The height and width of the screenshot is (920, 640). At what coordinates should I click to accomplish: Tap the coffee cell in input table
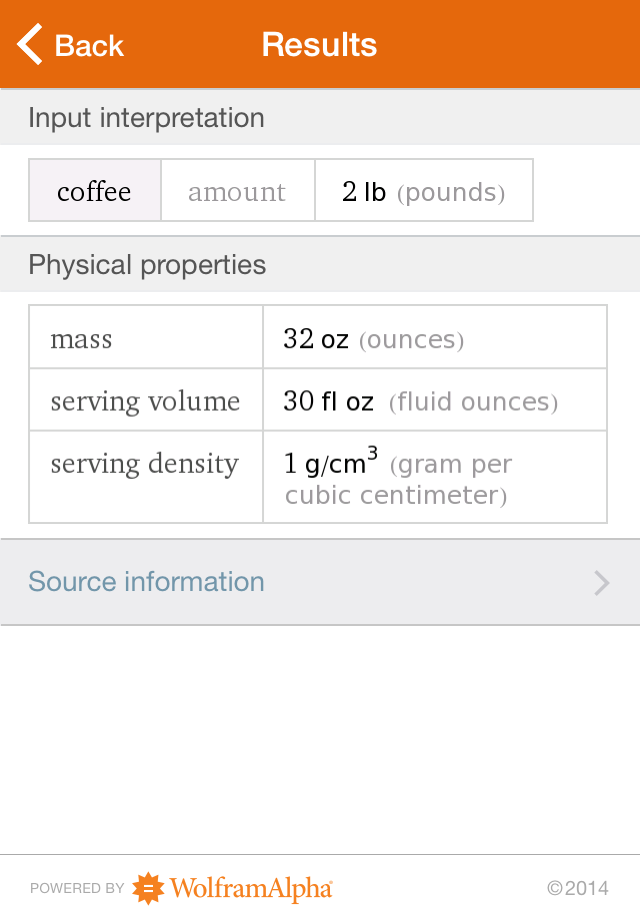94,191
